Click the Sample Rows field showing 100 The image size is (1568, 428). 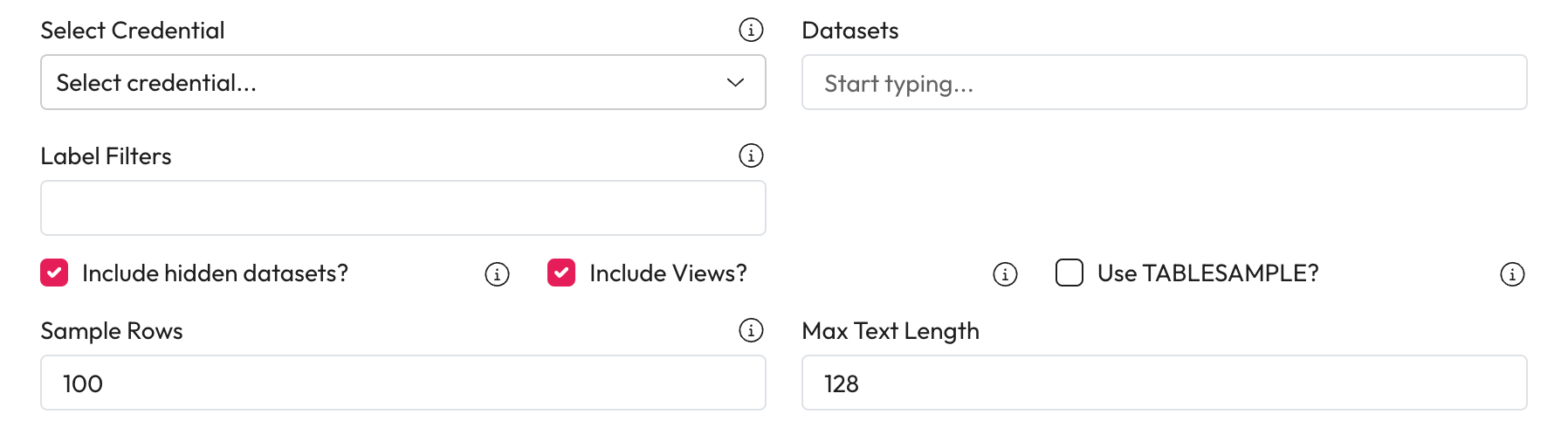402,383
